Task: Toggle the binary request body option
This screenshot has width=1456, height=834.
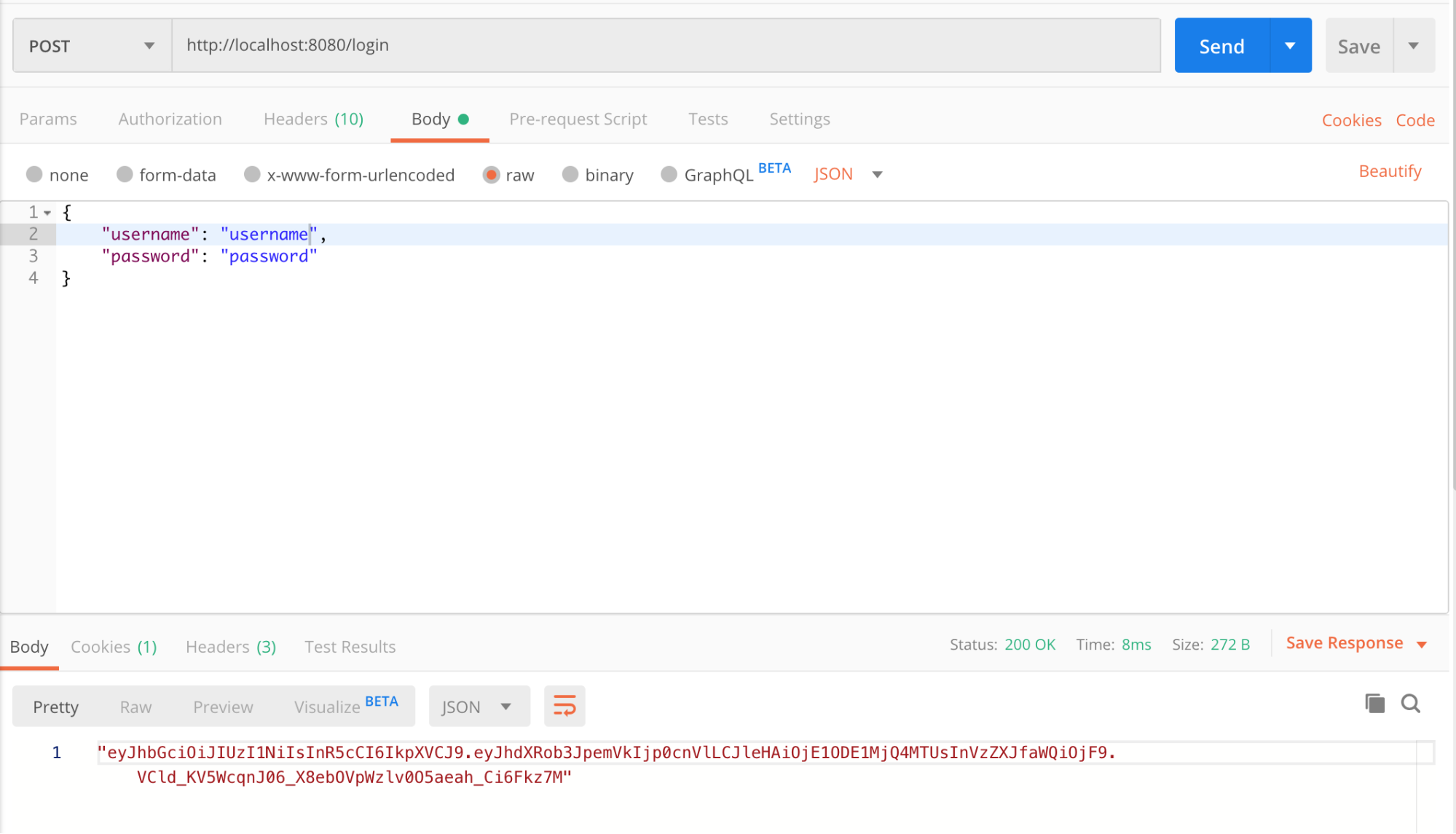Action: [570, 173]
